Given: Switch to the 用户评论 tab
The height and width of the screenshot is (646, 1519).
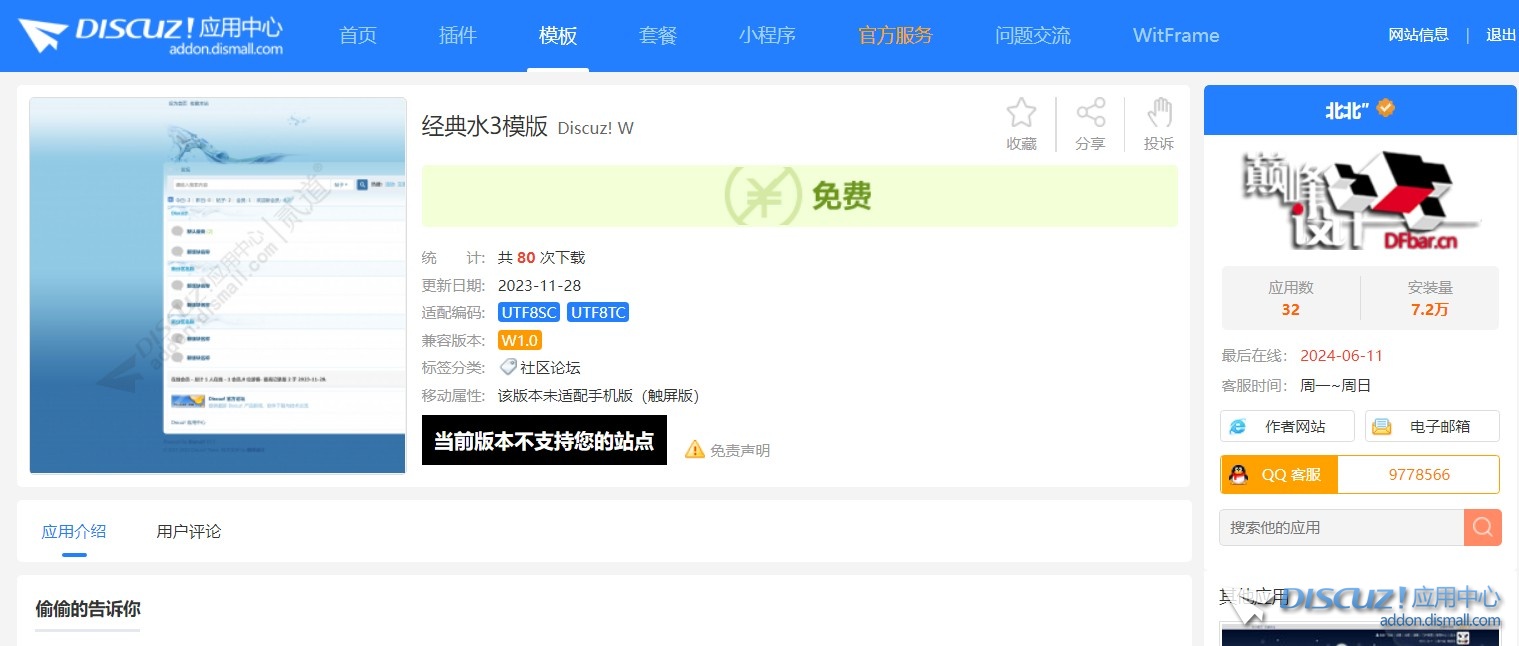Looking at the screenshot, I should pos(189,531).
